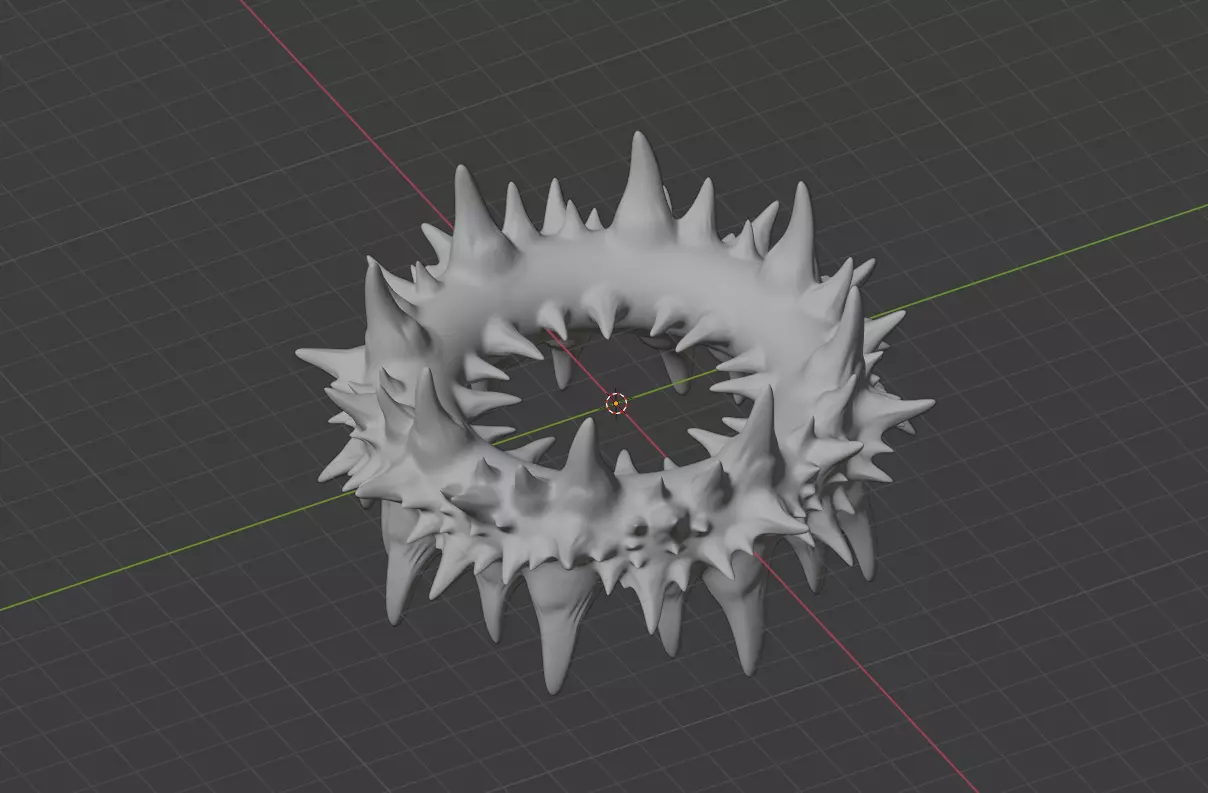Click the 3D cursor at the origin

[616, 403]
